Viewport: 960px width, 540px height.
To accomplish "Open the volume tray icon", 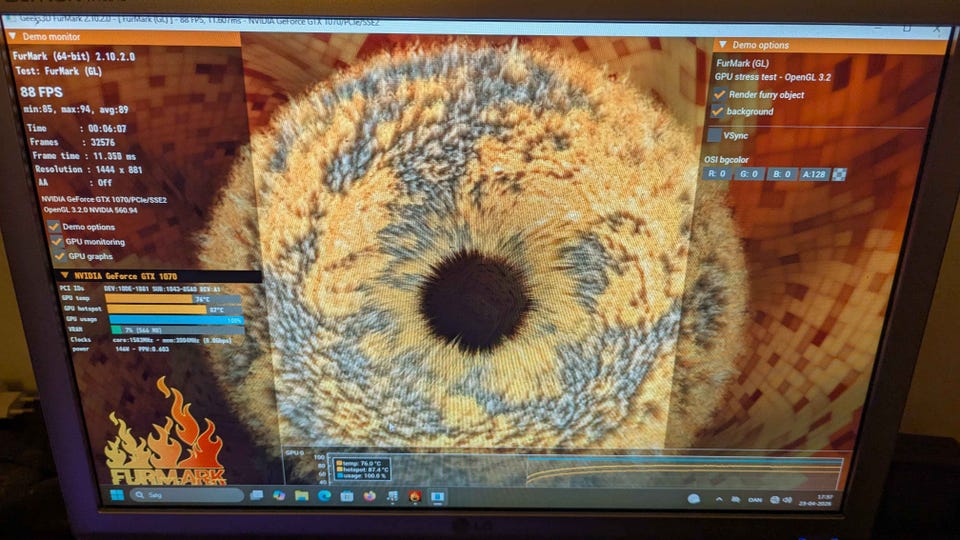I will pos(787,500).
